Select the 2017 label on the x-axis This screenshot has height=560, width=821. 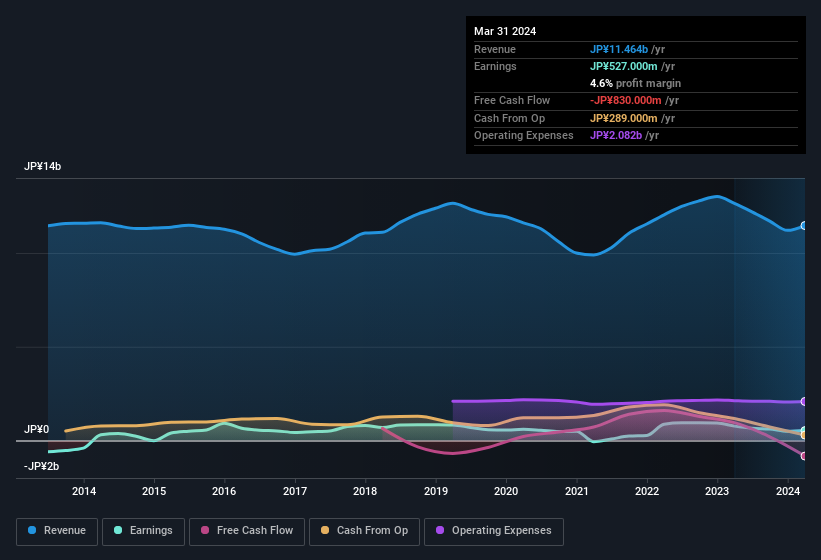click(x=295, y=491)
